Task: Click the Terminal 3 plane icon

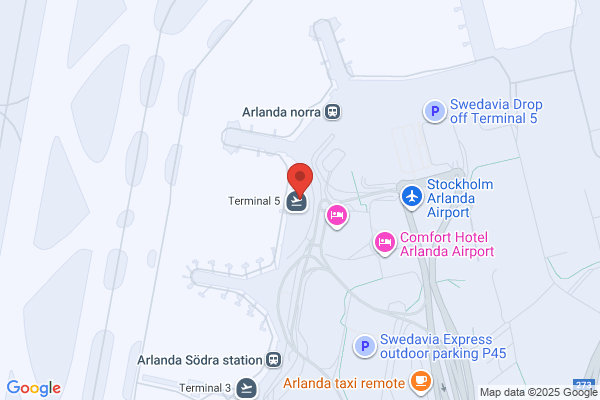Action: coord(246,388)
